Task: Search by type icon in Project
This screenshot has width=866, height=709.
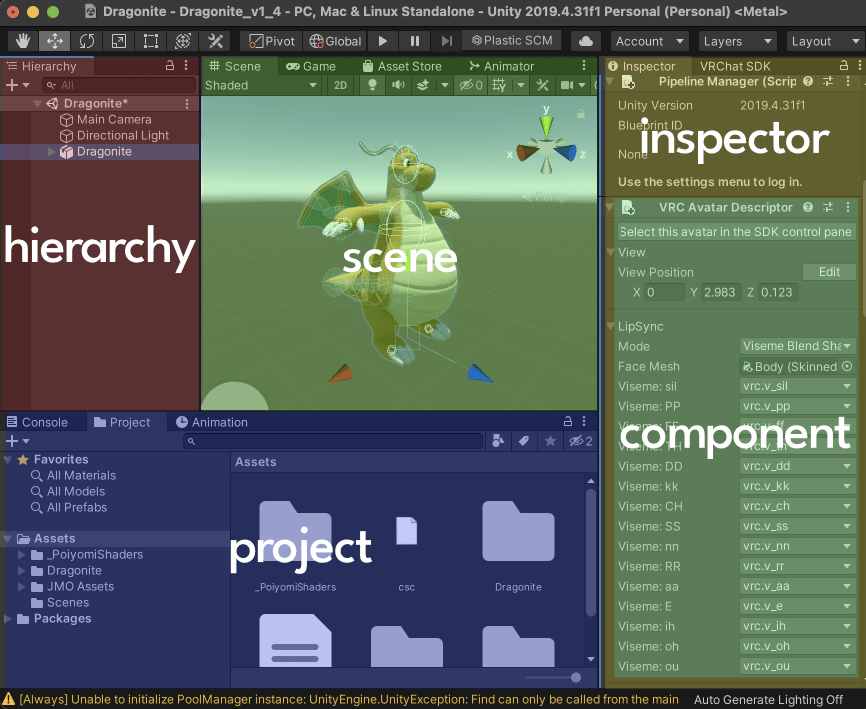Action: 498,441
